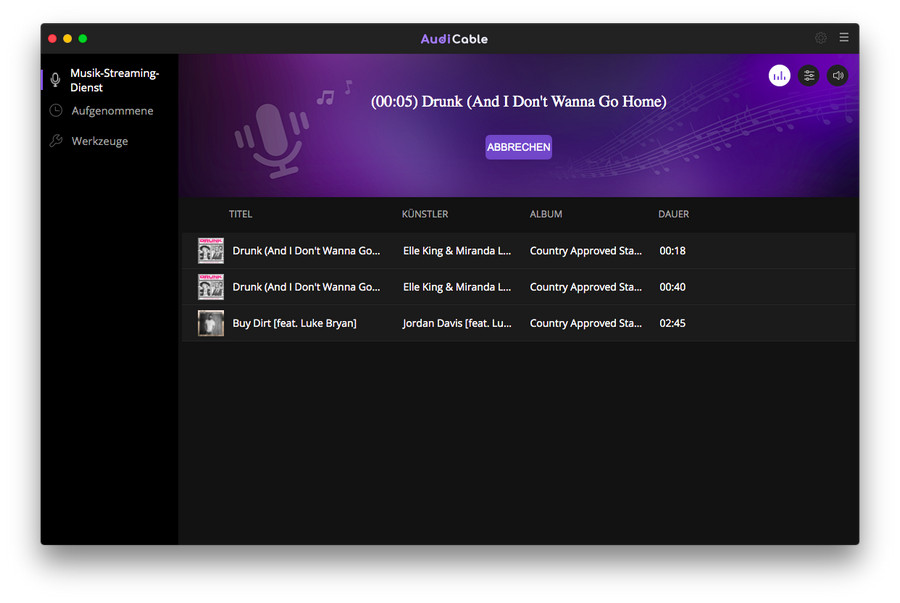Toggle the speaker volume icon
Viewport: 900px width, 603px height.
[837, 75]
